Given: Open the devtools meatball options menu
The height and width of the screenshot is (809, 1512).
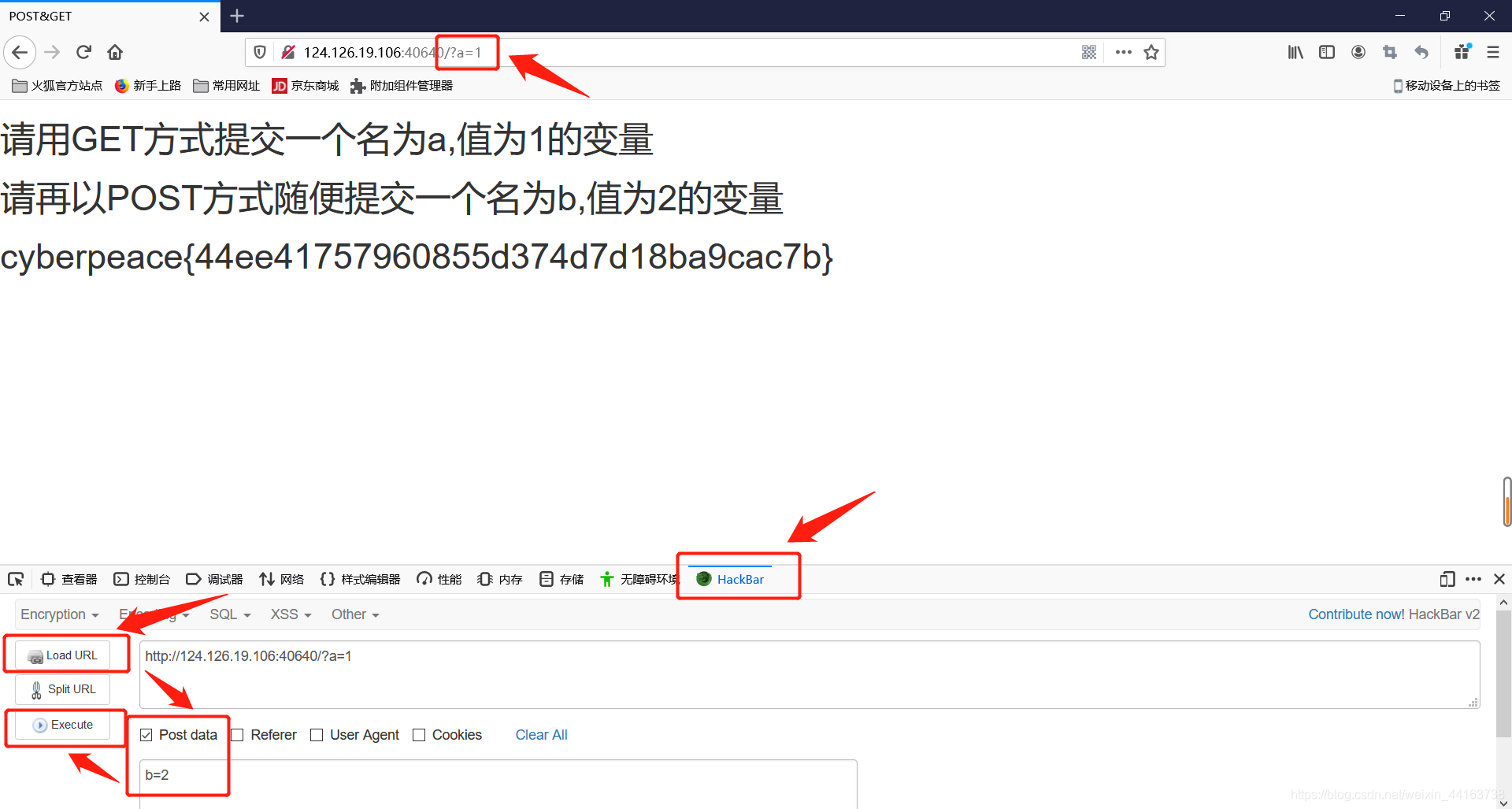Looking at the screenshot, I should [1473, 579].
